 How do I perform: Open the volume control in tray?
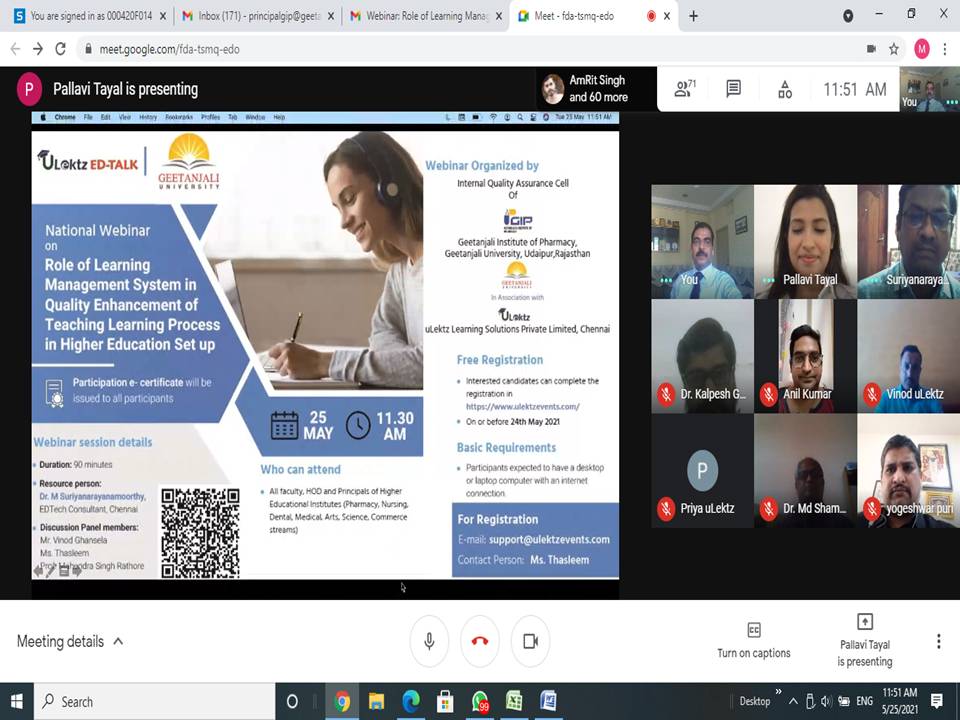(827, 702)
